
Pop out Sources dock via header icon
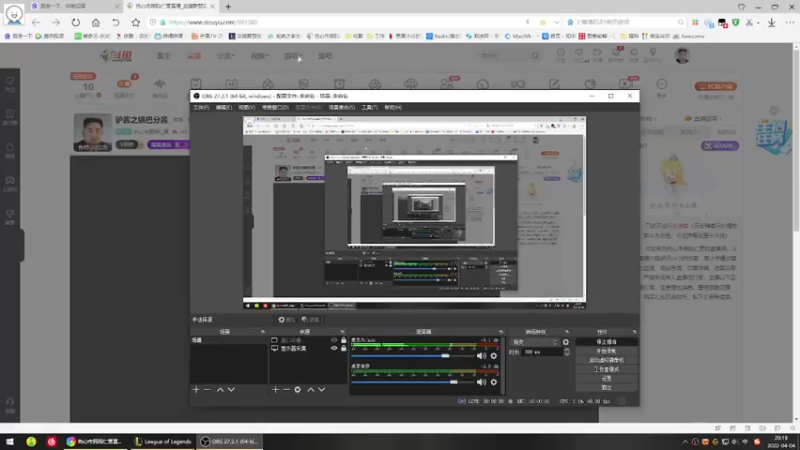(342, 332)
